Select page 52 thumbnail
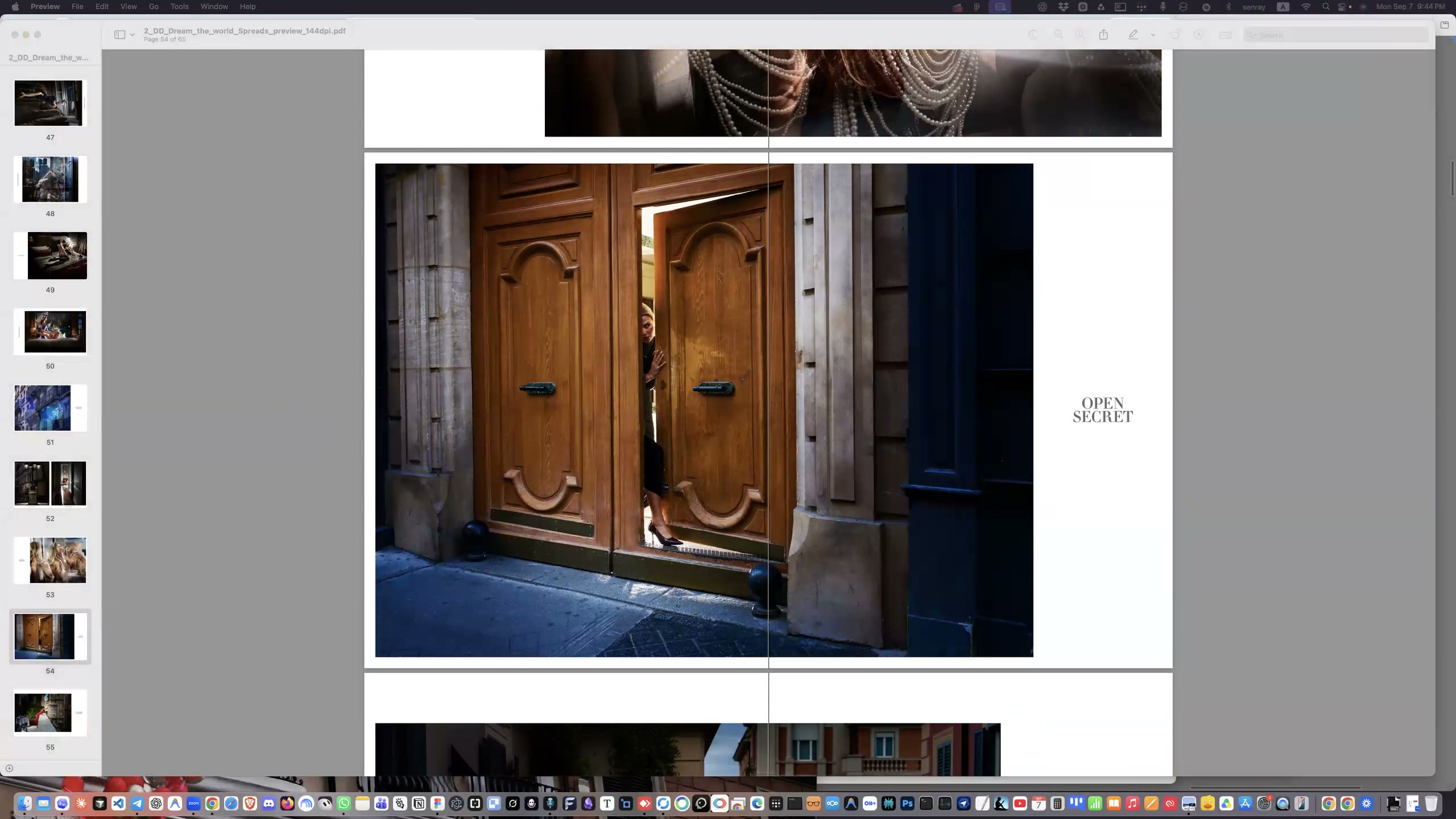1456x819 pixels. (x=50, y=484)
